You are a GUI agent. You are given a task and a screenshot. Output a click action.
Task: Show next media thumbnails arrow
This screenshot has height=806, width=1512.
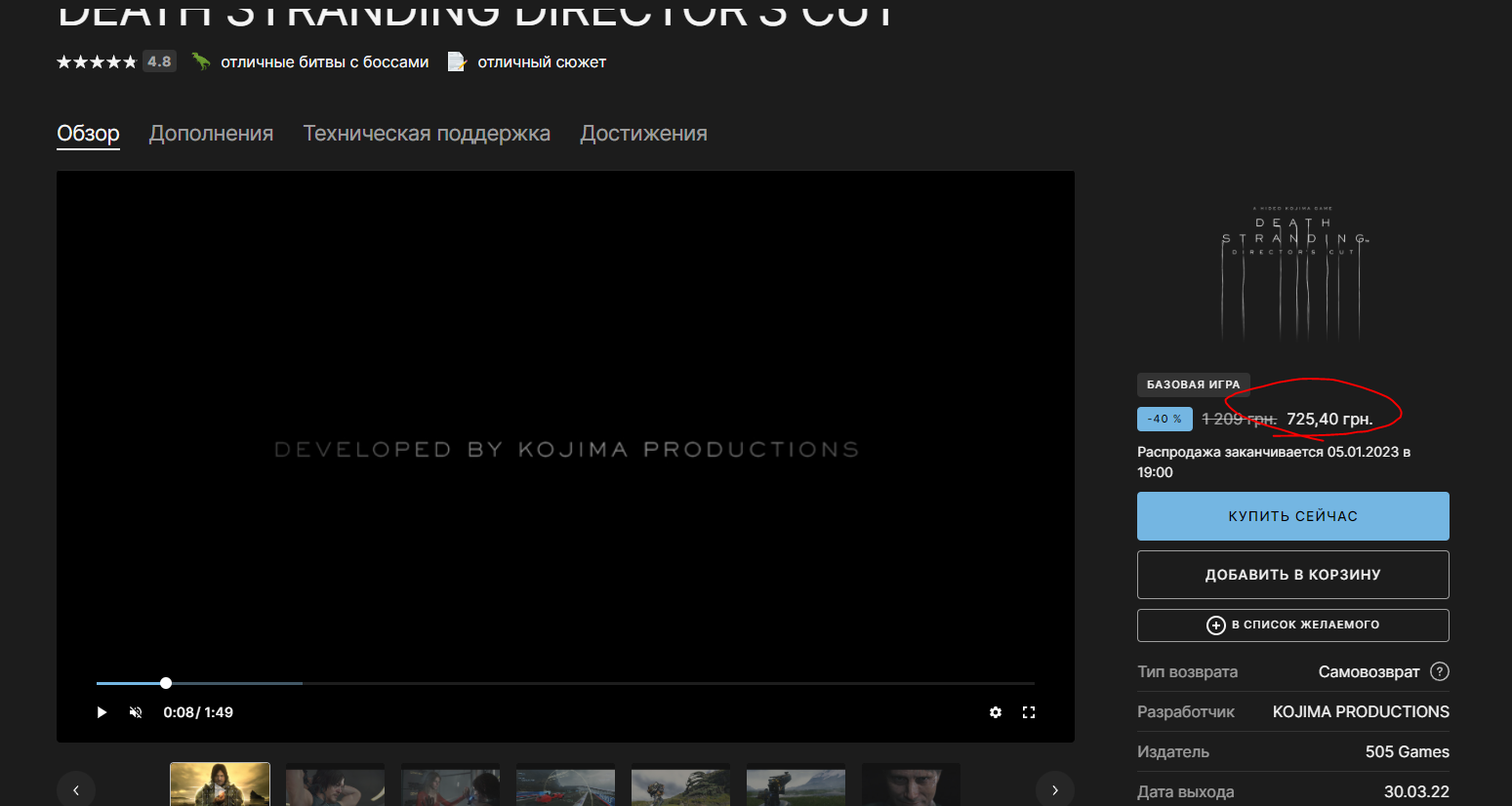click(1054, 789)
